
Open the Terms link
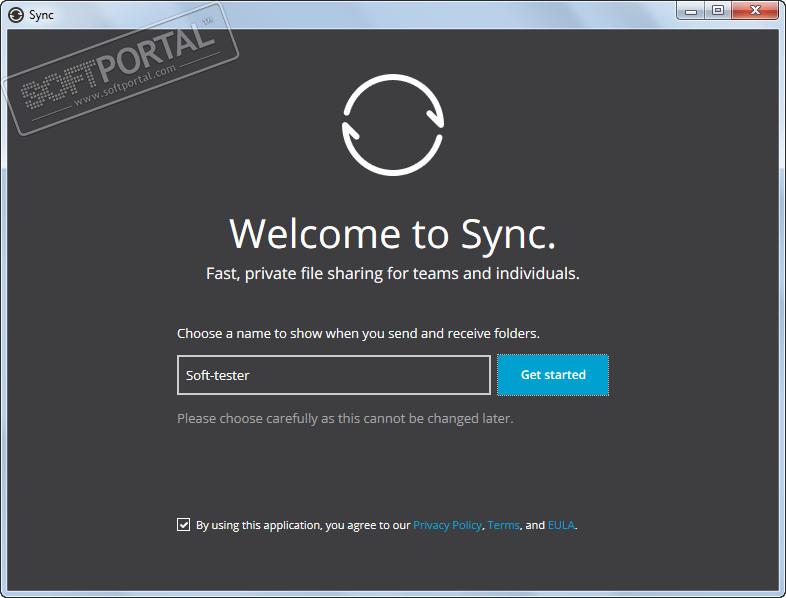pos(503,525)
